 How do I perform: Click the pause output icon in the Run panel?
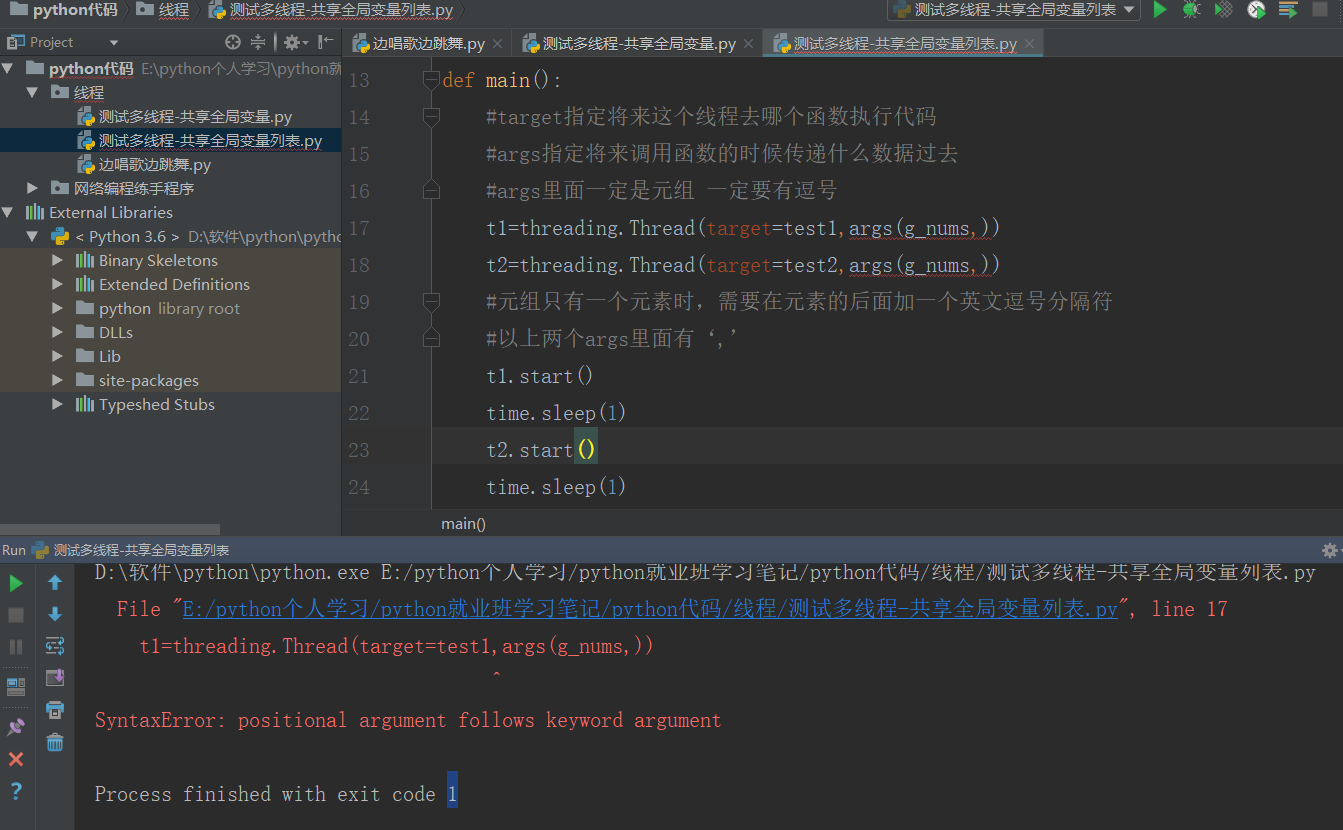(x=16, y=647)
